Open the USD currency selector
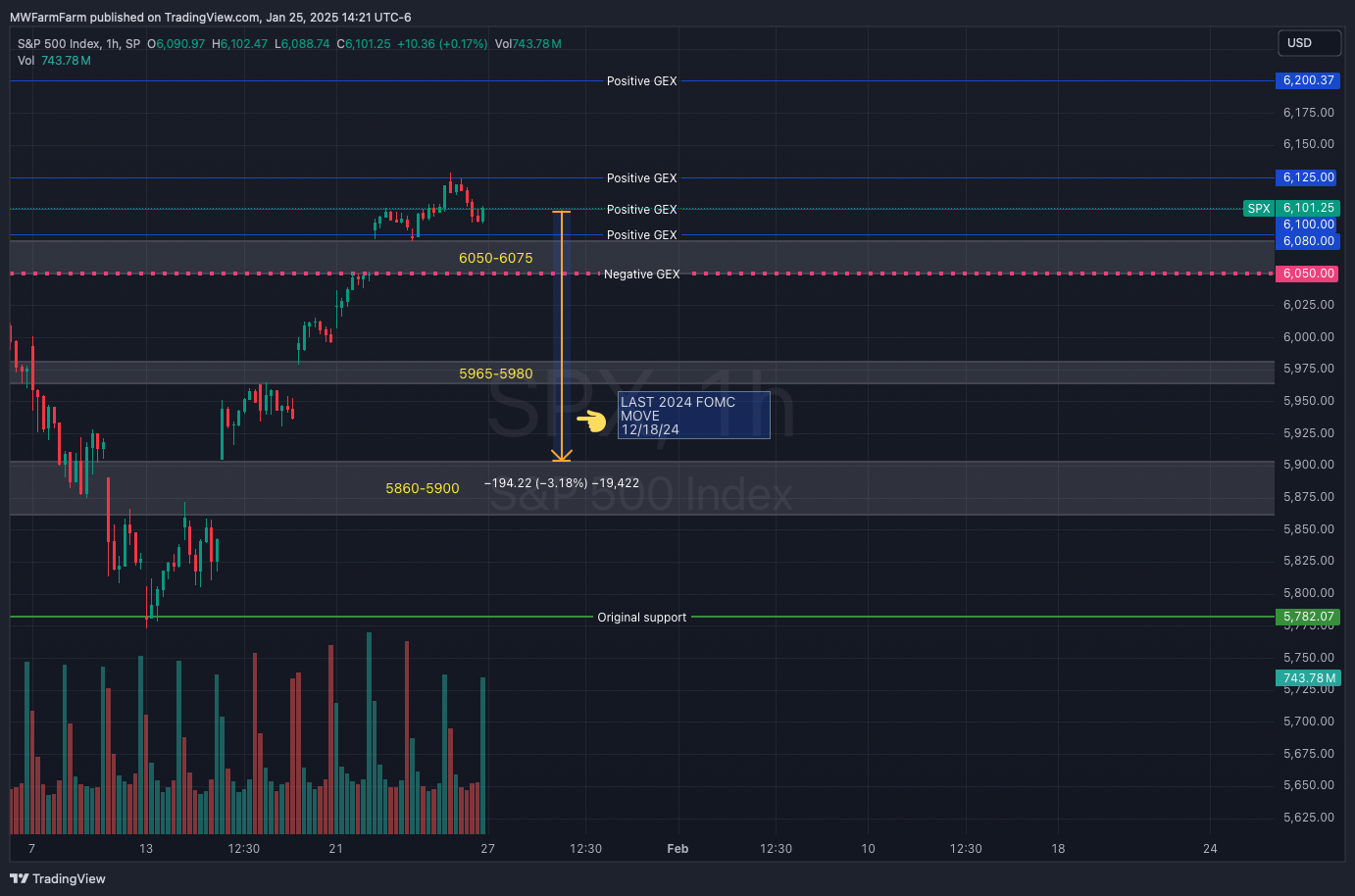The height and width of the screenshot is (896, 1355). (x=1309, y=43)
